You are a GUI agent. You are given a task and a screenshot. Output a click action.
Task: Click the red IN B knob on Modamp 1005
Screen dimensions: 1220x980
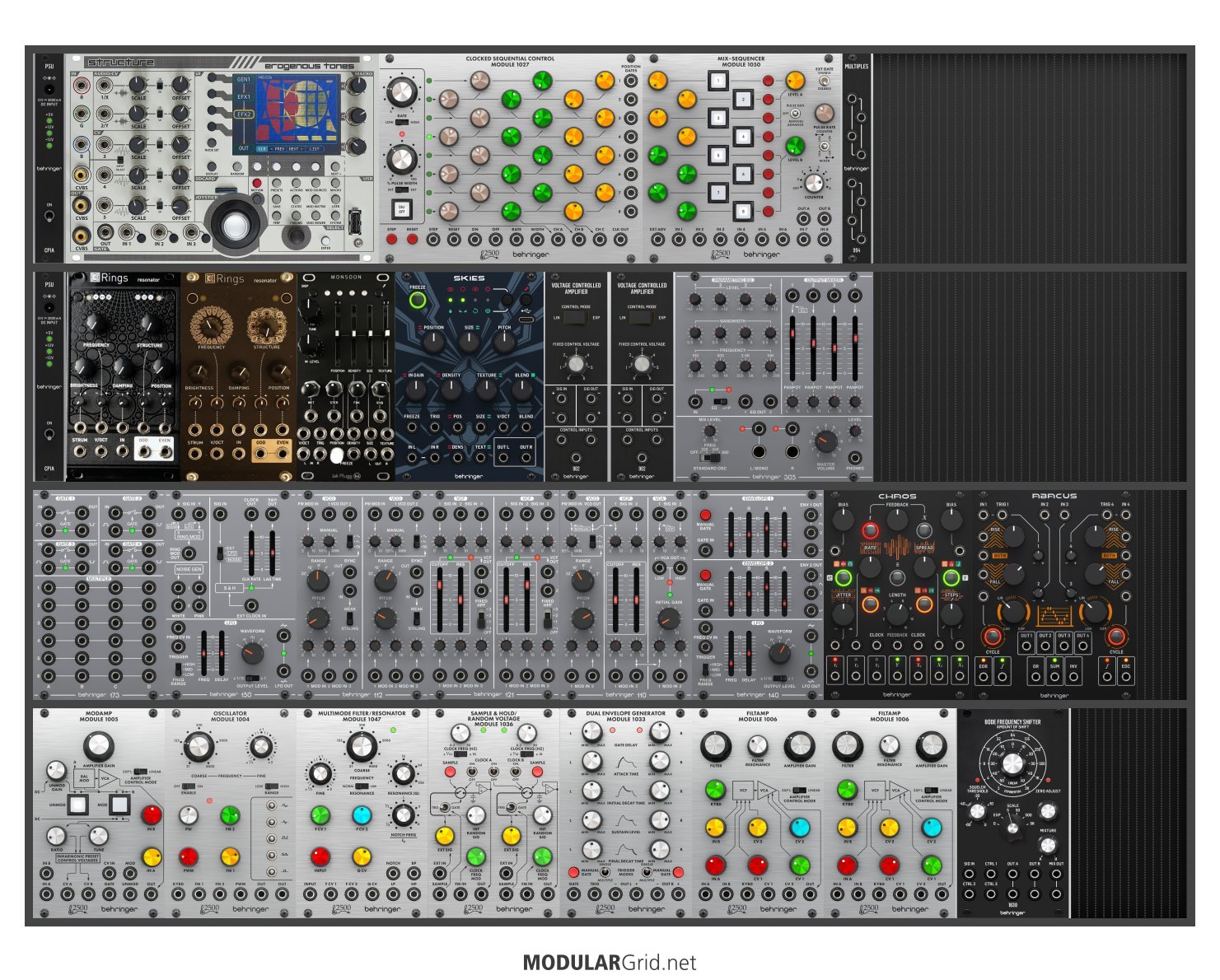(152, 815)
